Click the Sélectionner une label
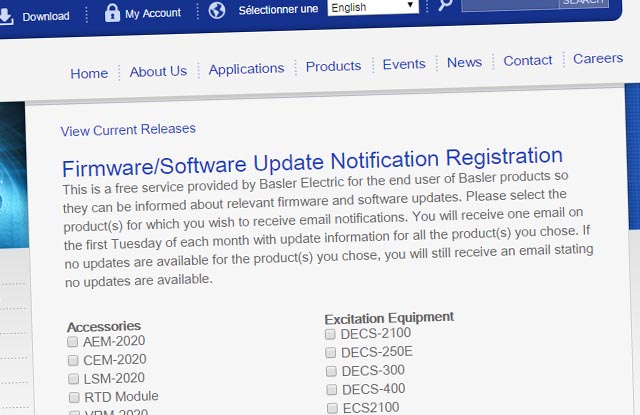Image resolution: width=640 pixels, height=415 pixels. pyautogui.click(x=278, y=10)
